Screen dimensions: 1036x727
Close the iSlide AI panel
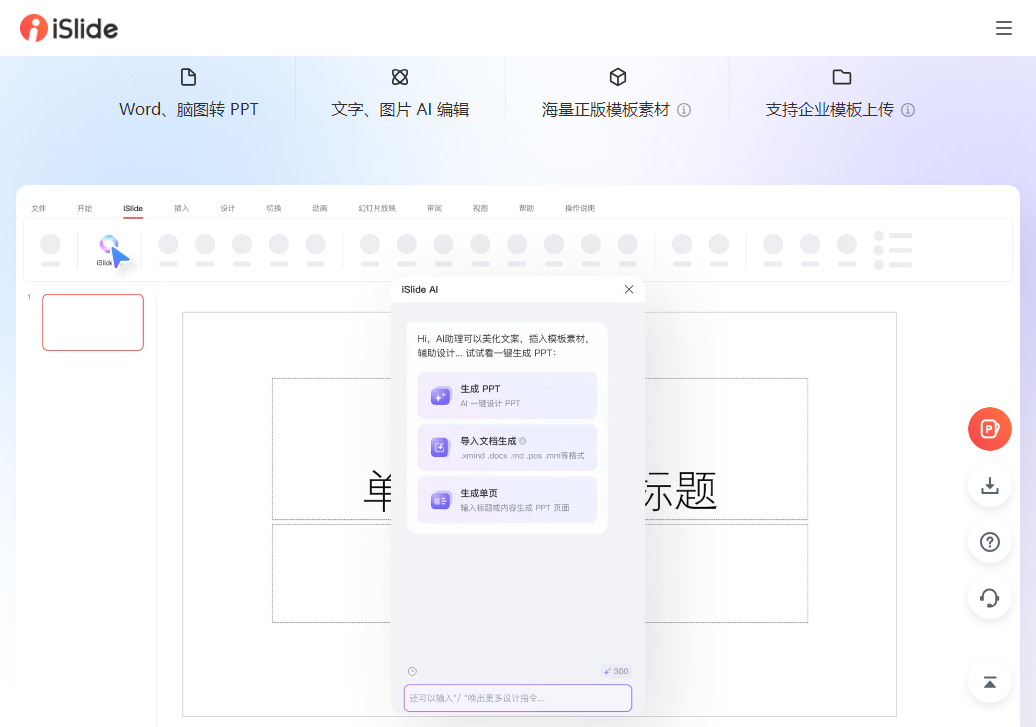pos(629,289)
